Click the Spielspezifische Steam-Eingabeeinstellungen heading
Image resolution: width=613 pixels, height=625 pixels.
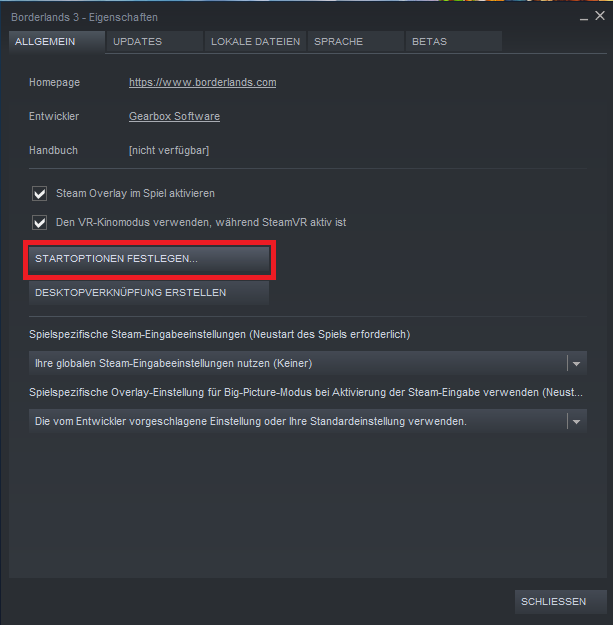tap(220, 334)
